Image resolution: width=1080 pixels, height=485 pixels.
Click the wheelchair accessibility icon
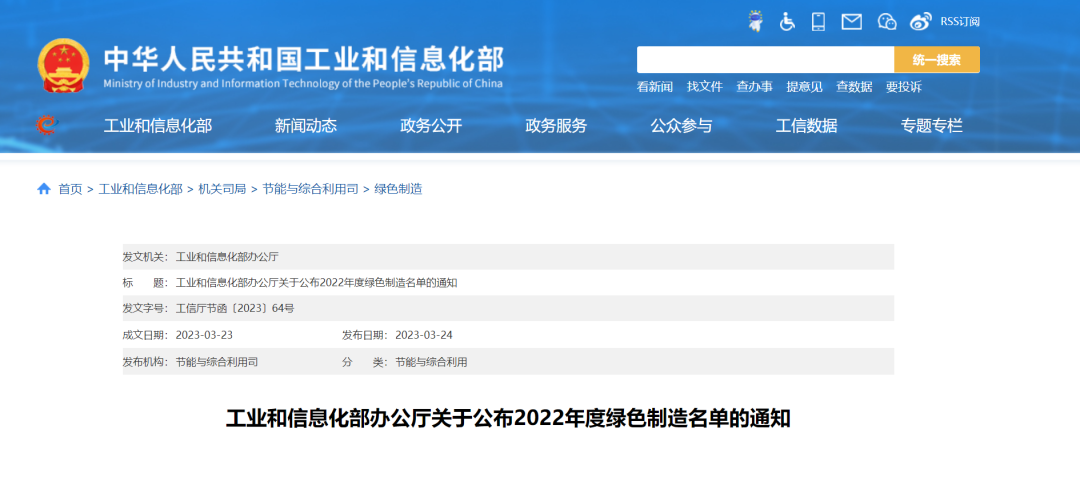coord(787,21)
